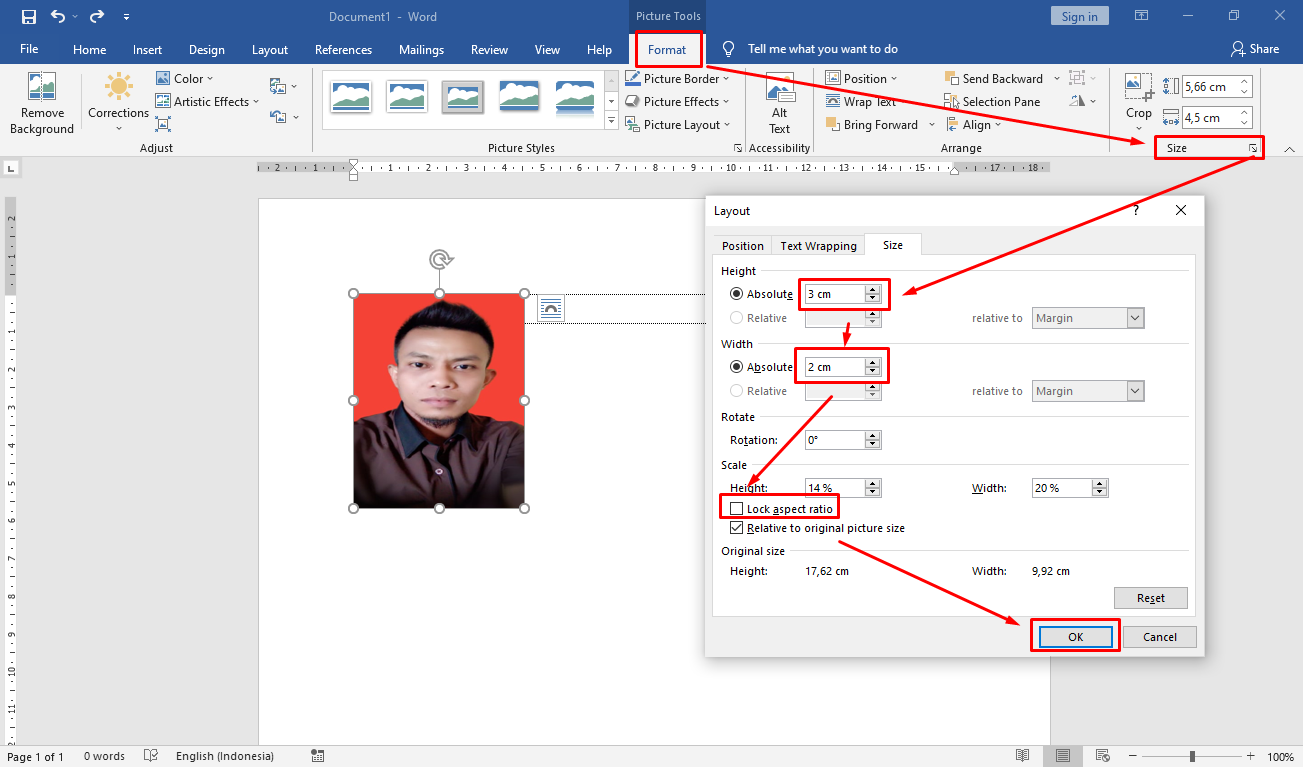Open the Align objects dropdown

(x=973, y=124)
